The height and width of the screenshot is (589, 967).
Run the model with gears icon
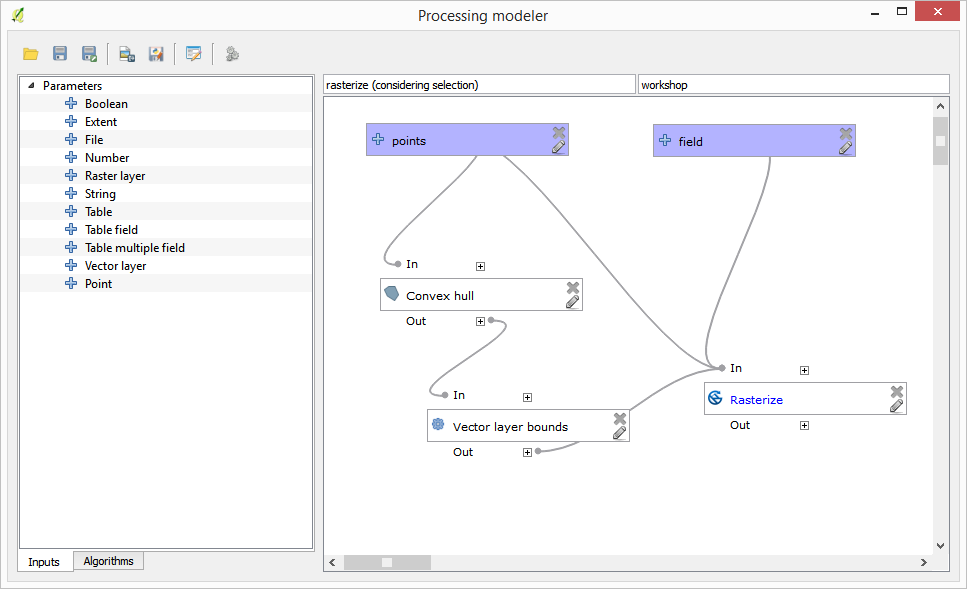point(232,54)
